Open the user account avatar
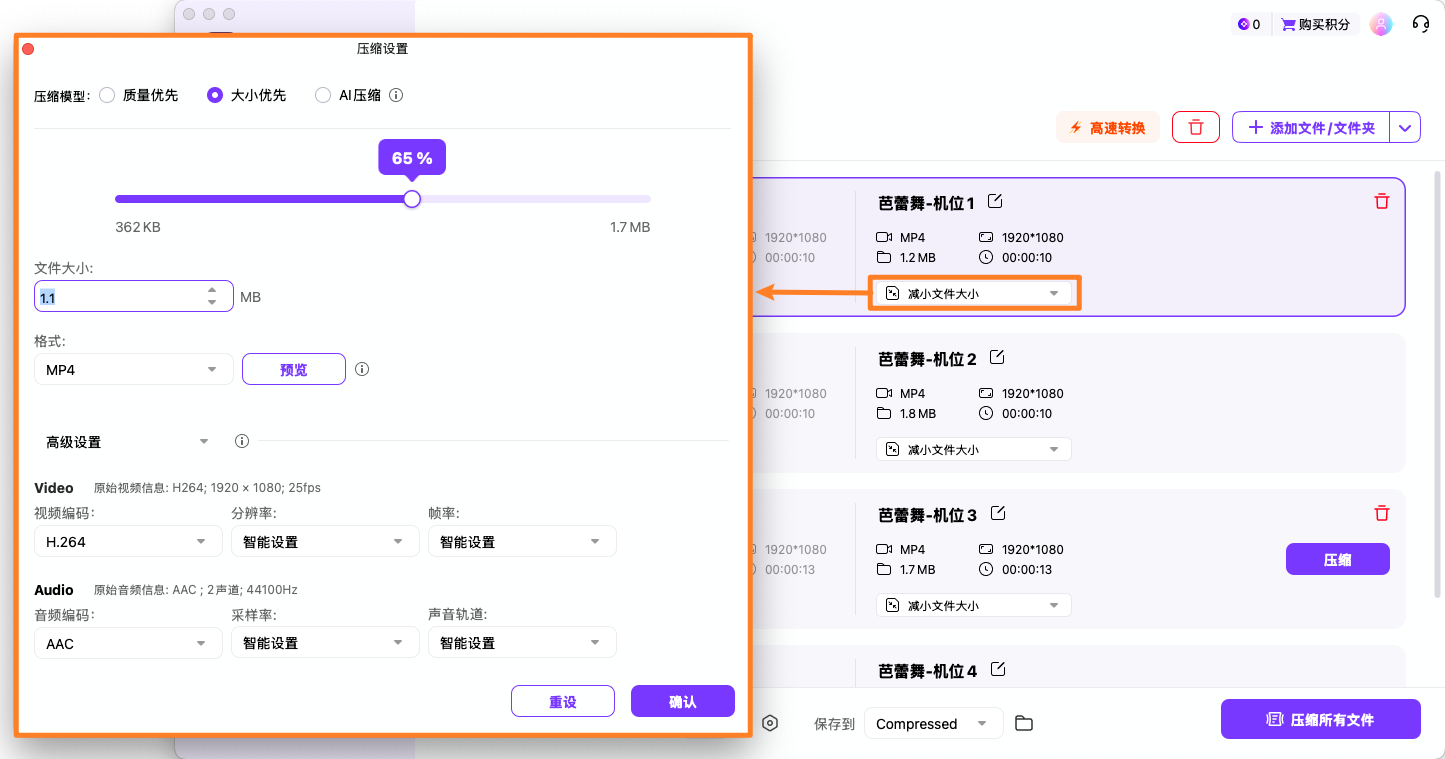The image size is (1445, 759). pos(1381,23)
